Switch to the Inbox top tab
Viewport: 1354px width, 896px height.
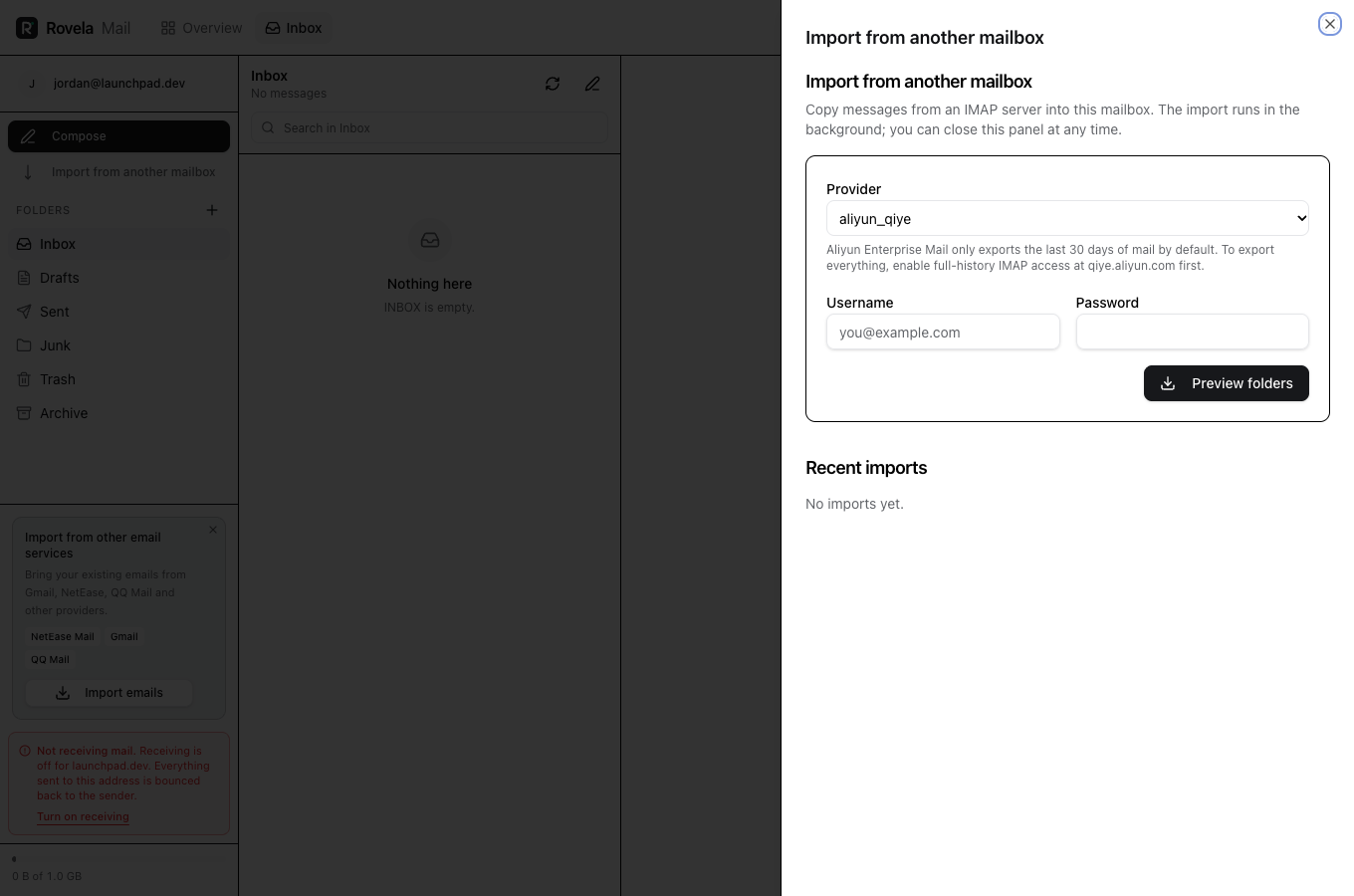294,28
